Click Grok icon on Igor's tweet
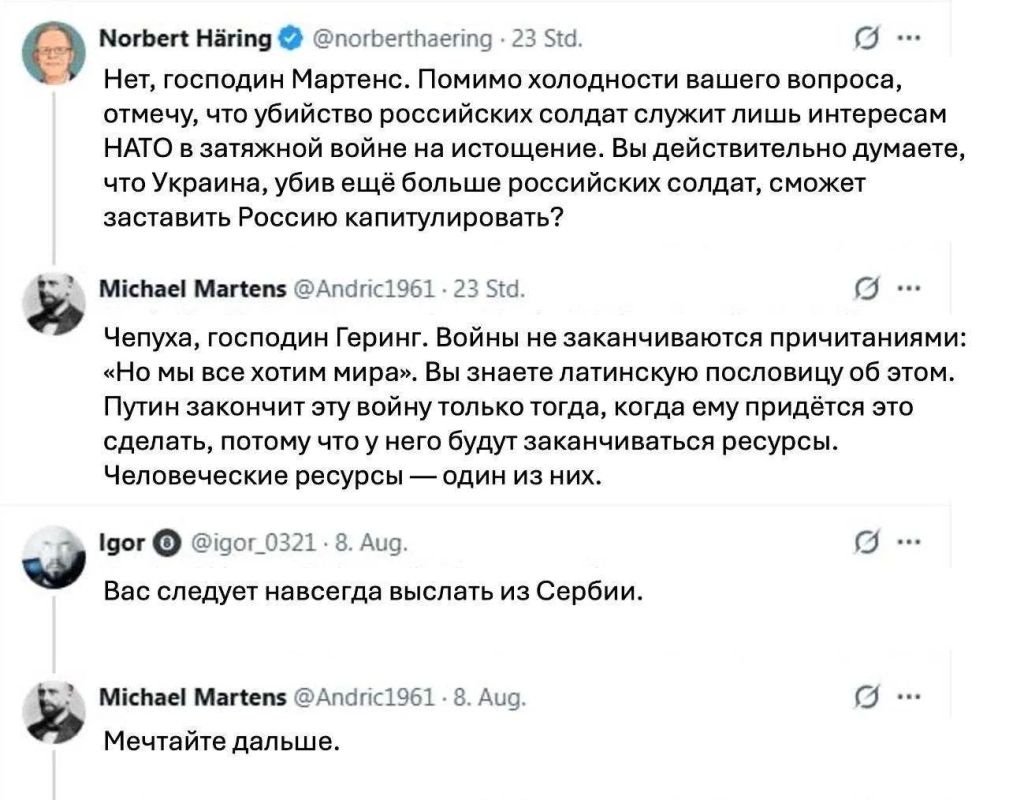 [866, 543]
